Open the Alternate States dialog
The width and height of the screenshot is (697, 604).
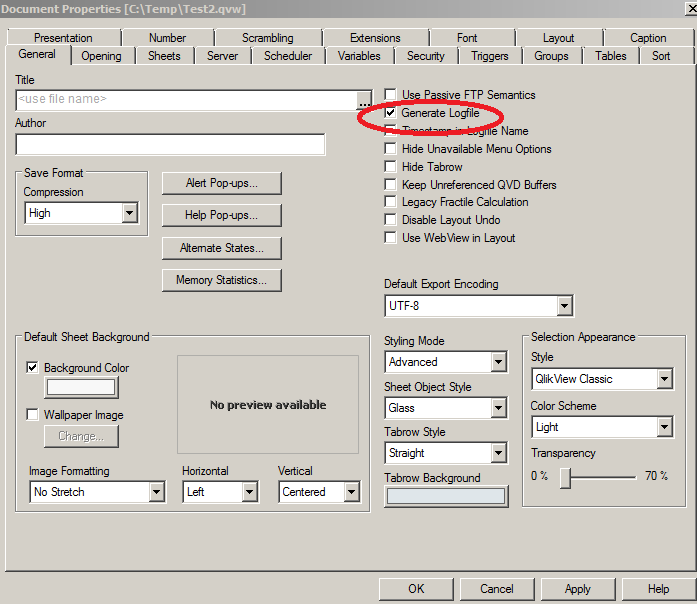pos(222,248)
